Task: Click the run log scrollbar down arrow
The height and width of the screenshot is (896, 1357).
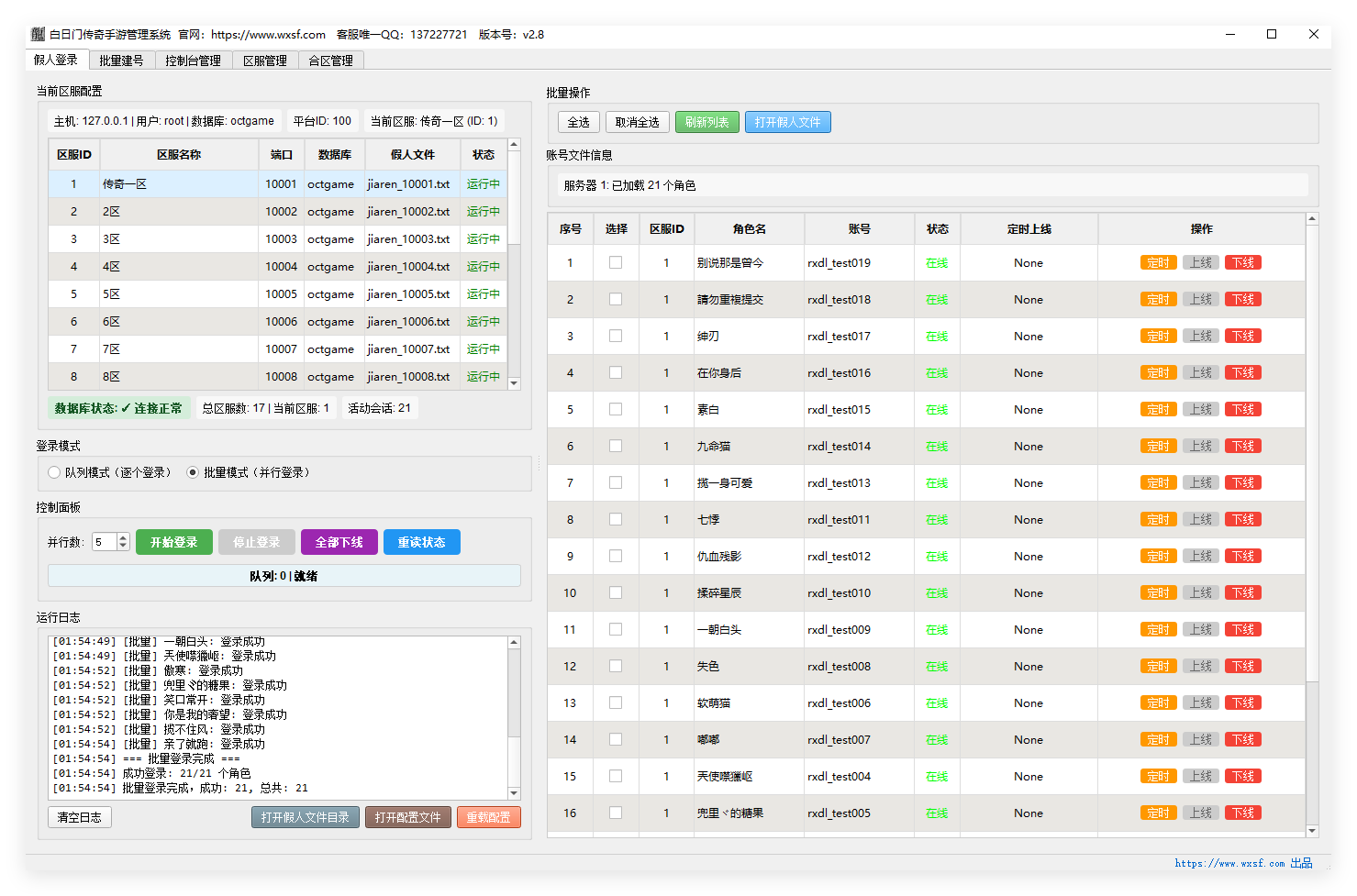Action: (x=514, y=793)
